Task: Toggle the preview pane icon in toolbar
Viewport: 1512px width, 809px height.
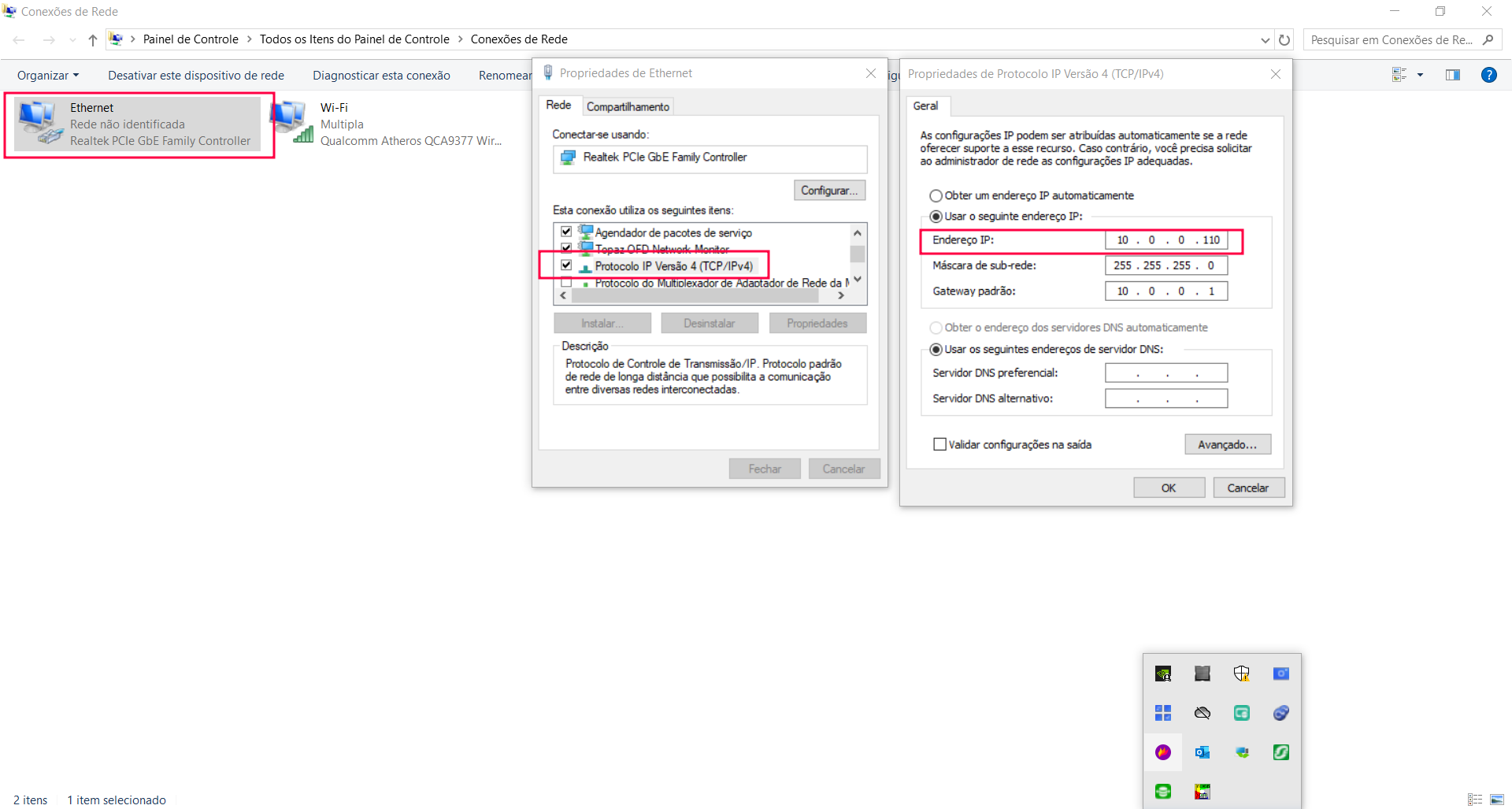Action: click(x=1452, y=75)
